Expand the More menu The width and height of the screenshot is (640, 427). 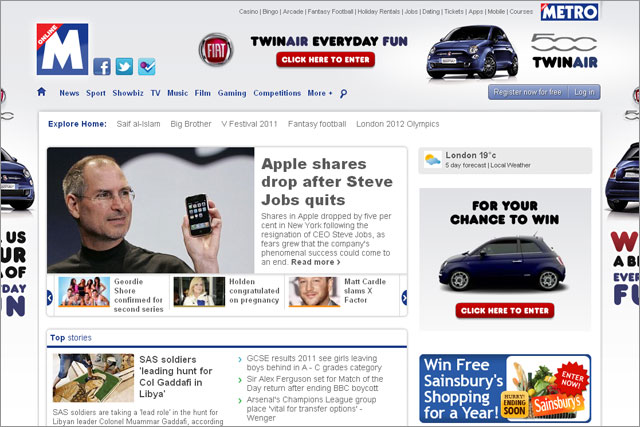320,93
